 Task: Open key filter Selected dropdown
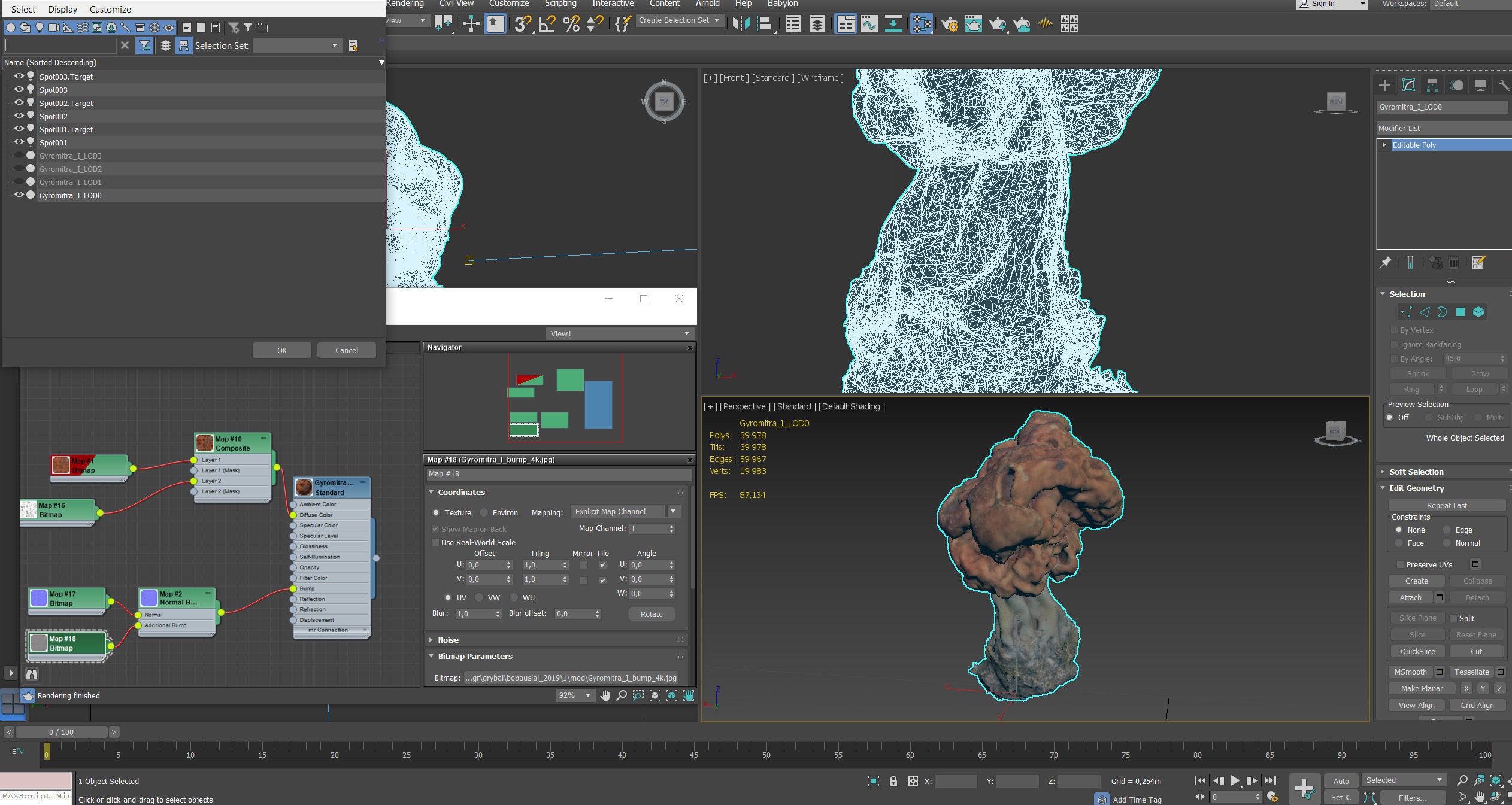(1403, 780)
